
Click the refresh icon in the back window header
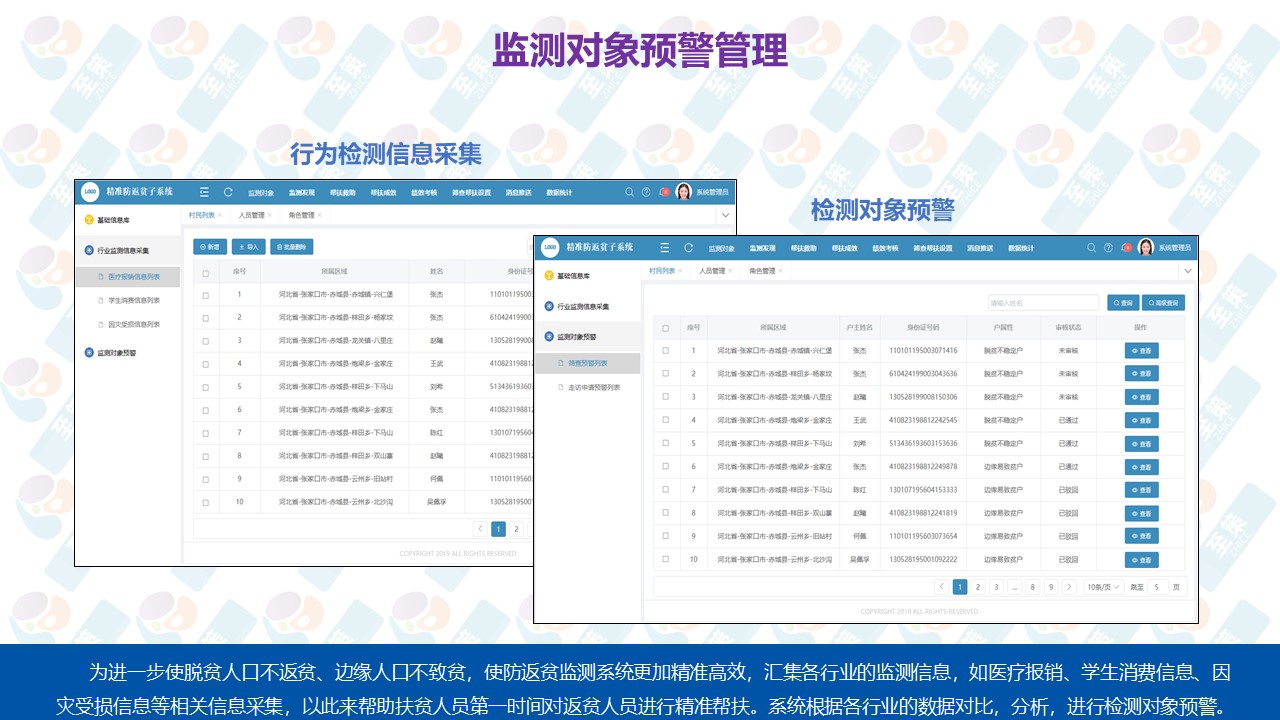(228, 192)
